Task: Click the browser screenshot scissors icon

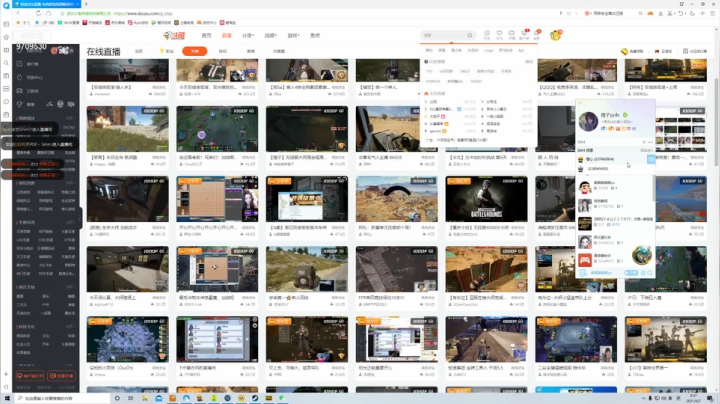Action: [670, 13]
